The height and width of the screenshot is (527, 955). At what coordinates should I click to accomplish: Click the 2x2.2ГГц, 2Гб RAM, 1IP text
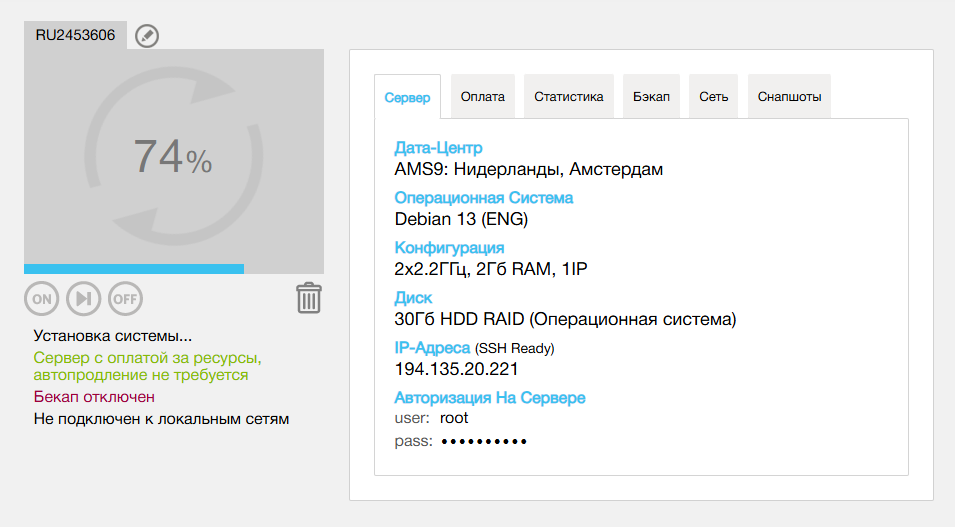coord(491,269)
